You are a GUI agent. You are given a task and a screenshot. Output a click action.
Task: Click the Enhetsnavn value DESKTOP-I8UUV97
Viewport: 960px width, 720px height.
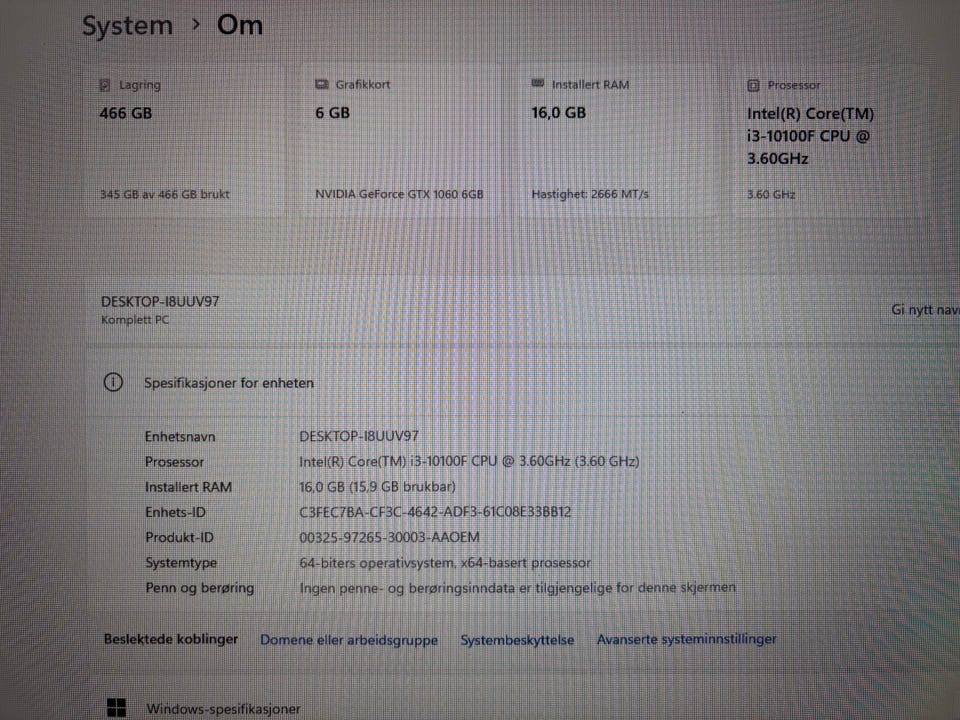coord(359,436)
